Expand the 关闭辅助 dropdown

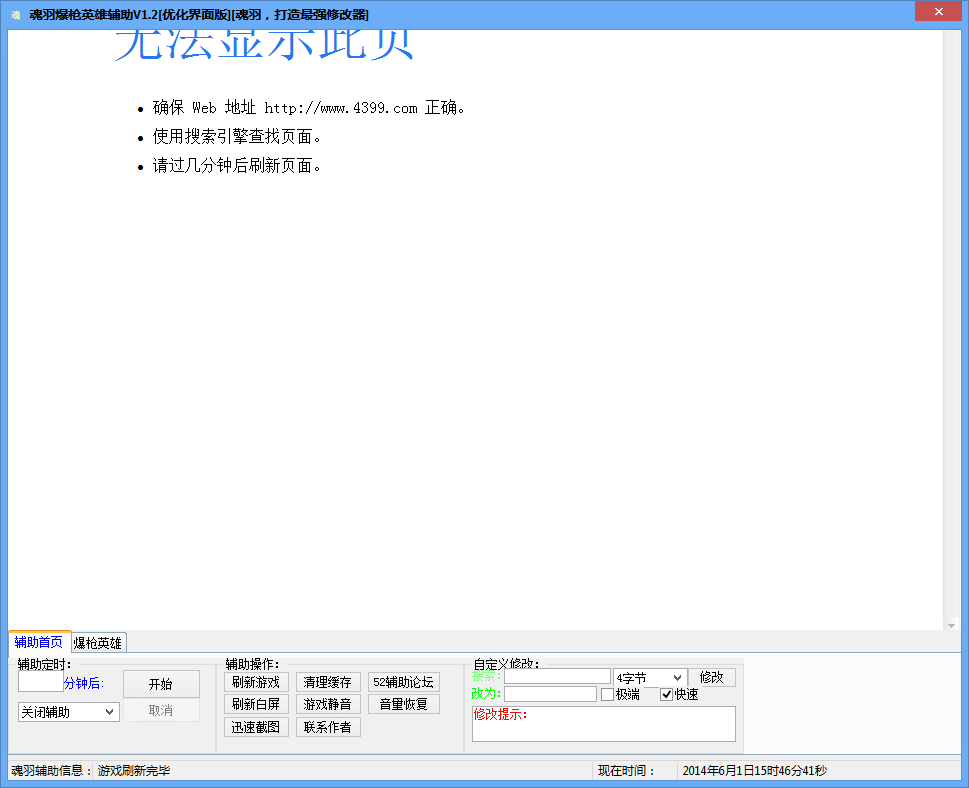point(69,712)
